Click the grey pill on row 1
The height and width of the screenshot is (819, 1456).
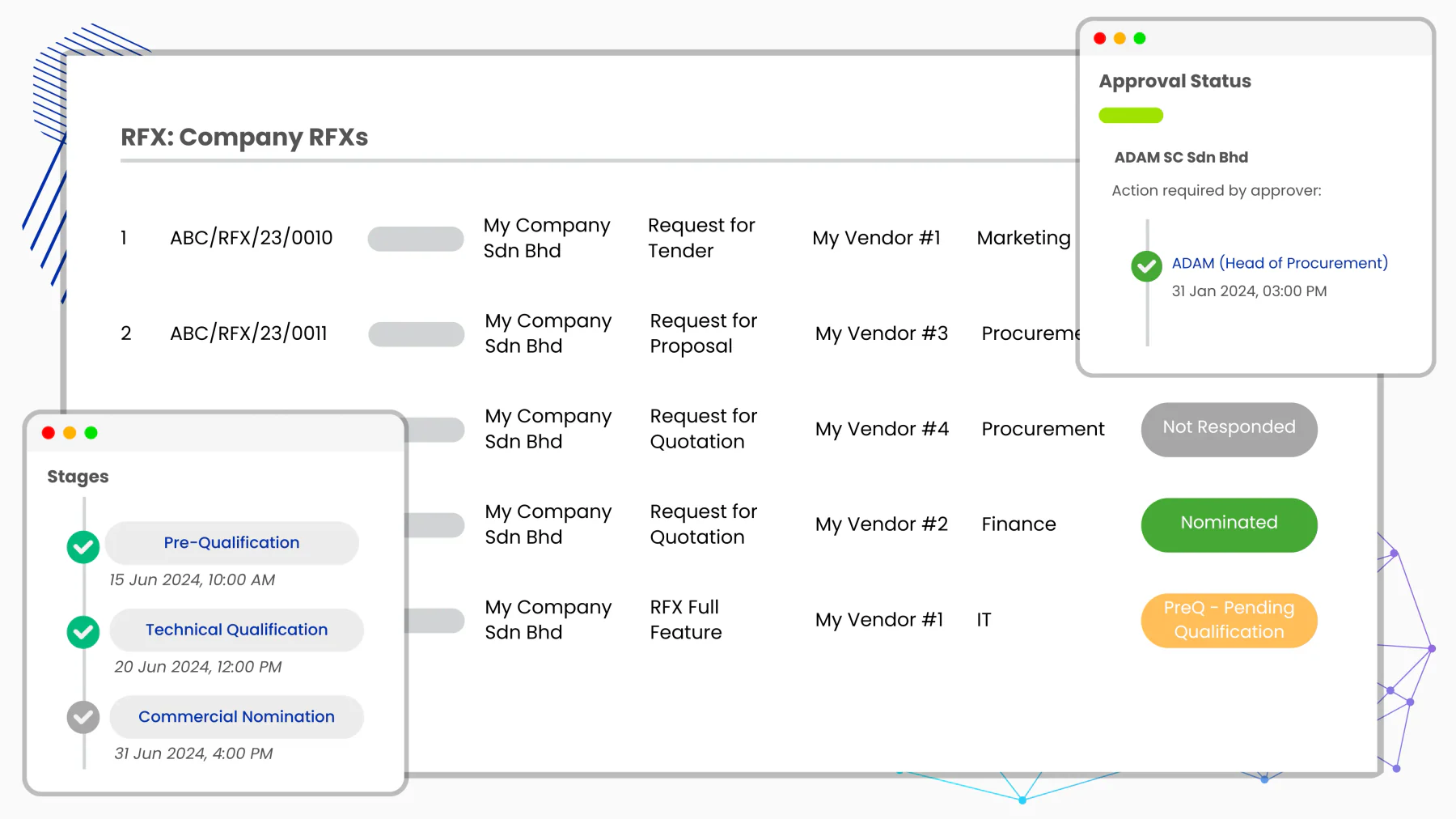click(x=416, y=239)
